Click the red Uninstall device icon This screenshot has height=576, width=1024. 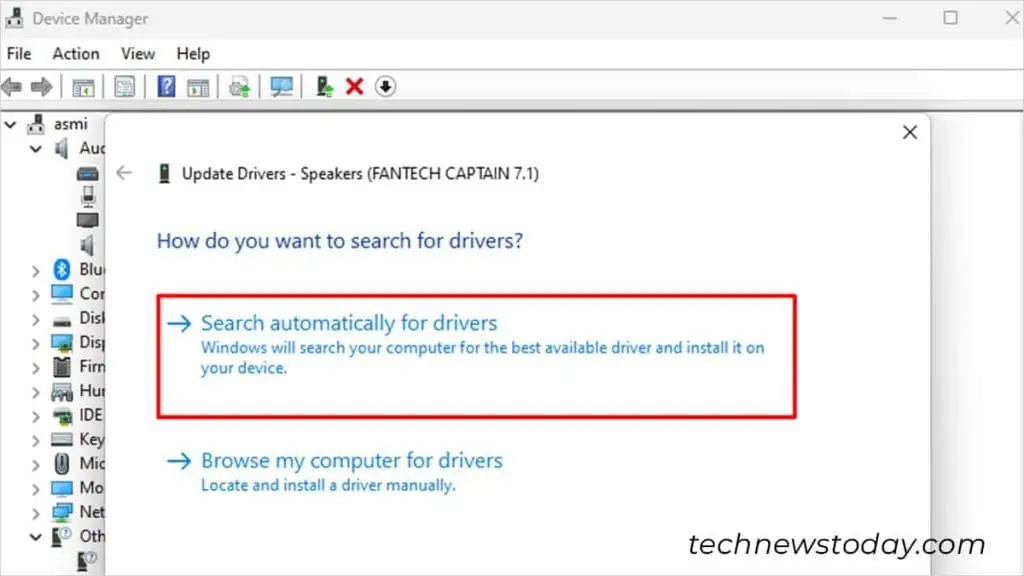pos(353,87)
